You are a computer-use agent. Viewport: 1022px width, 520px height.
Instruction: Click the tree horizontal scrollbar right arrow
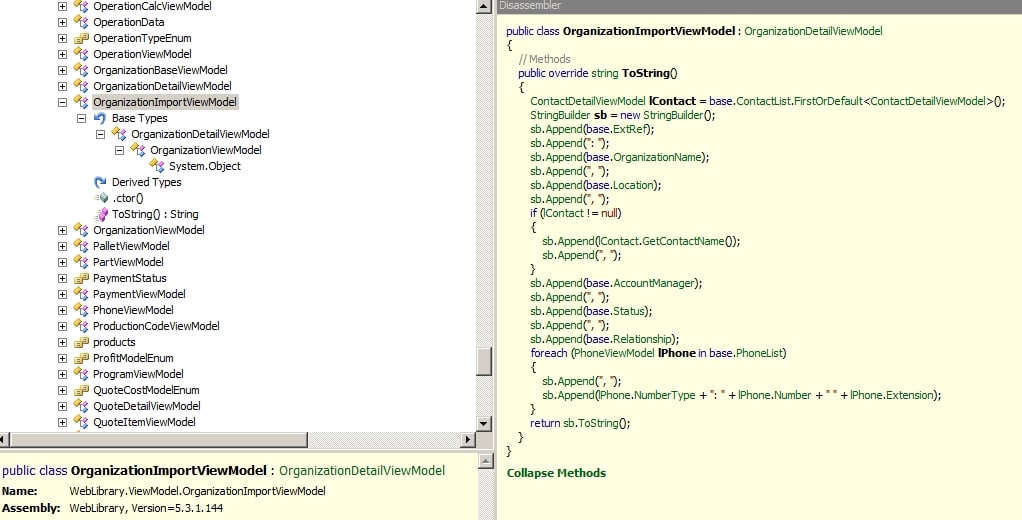coord(468,440)
